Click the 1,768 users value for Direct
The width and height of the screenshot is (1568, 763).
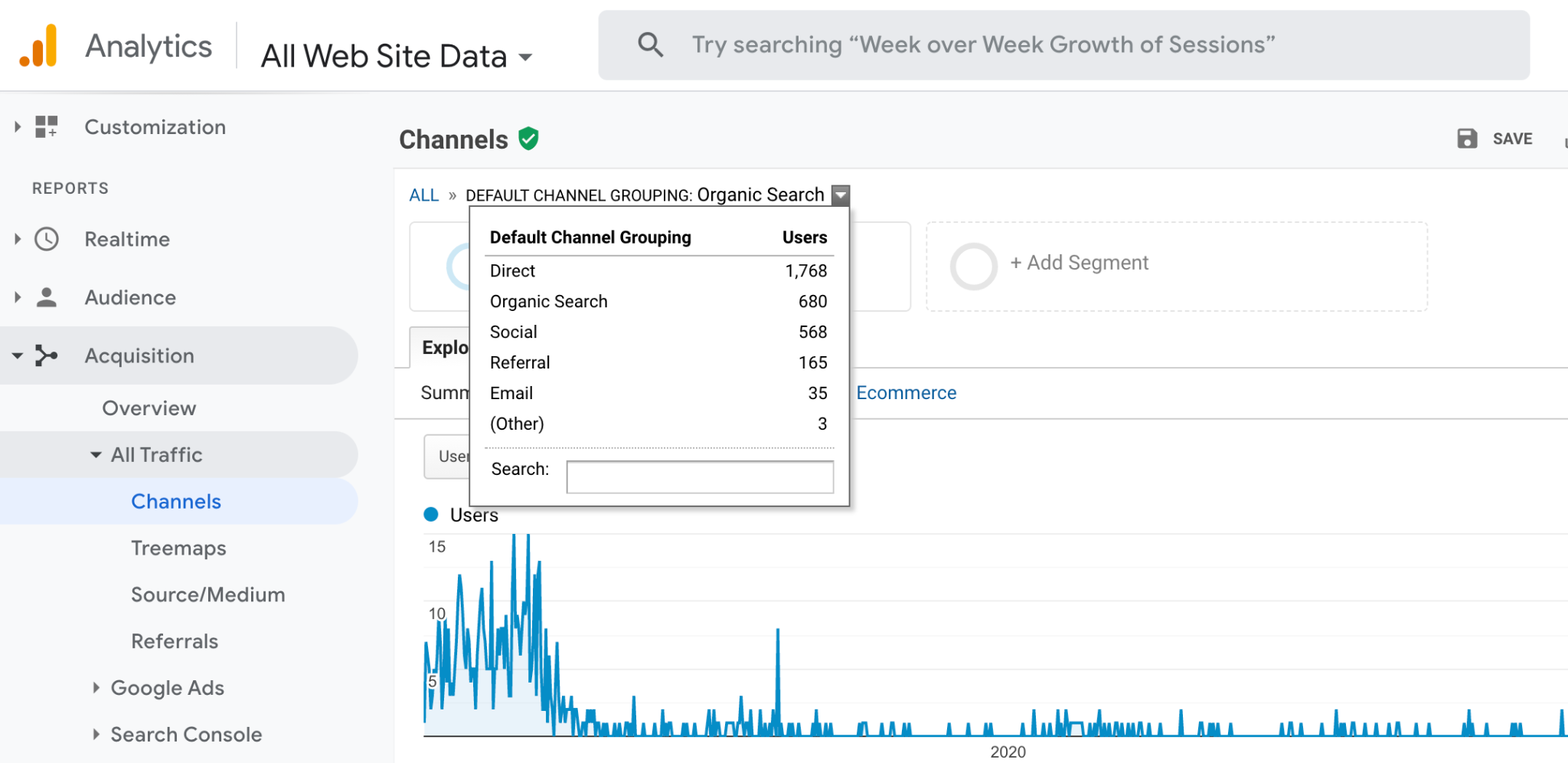pyautogui.click(x=806, y=270)
